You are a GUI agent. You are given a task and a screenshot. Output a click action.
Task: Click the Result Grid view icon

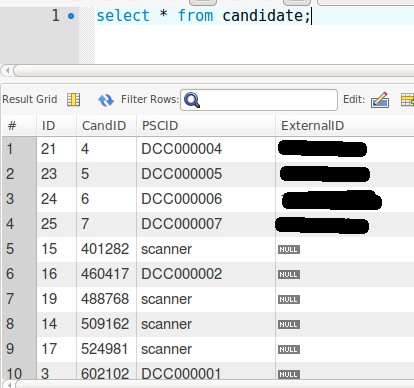pos(73,99)
